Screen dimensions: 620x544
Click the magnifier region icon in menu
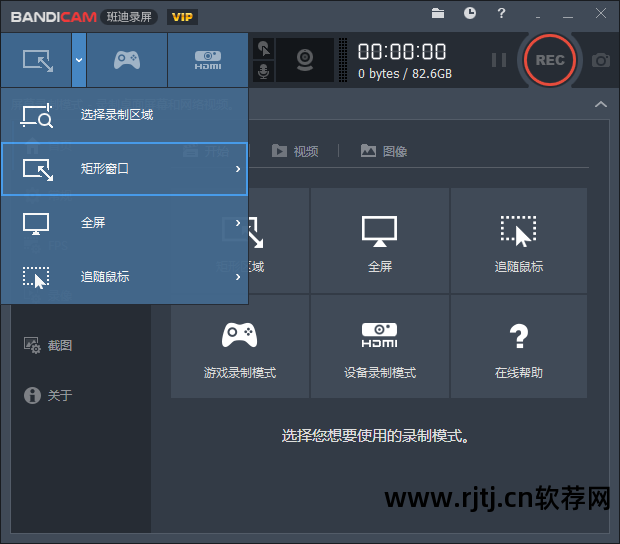(x=37, y=115)
